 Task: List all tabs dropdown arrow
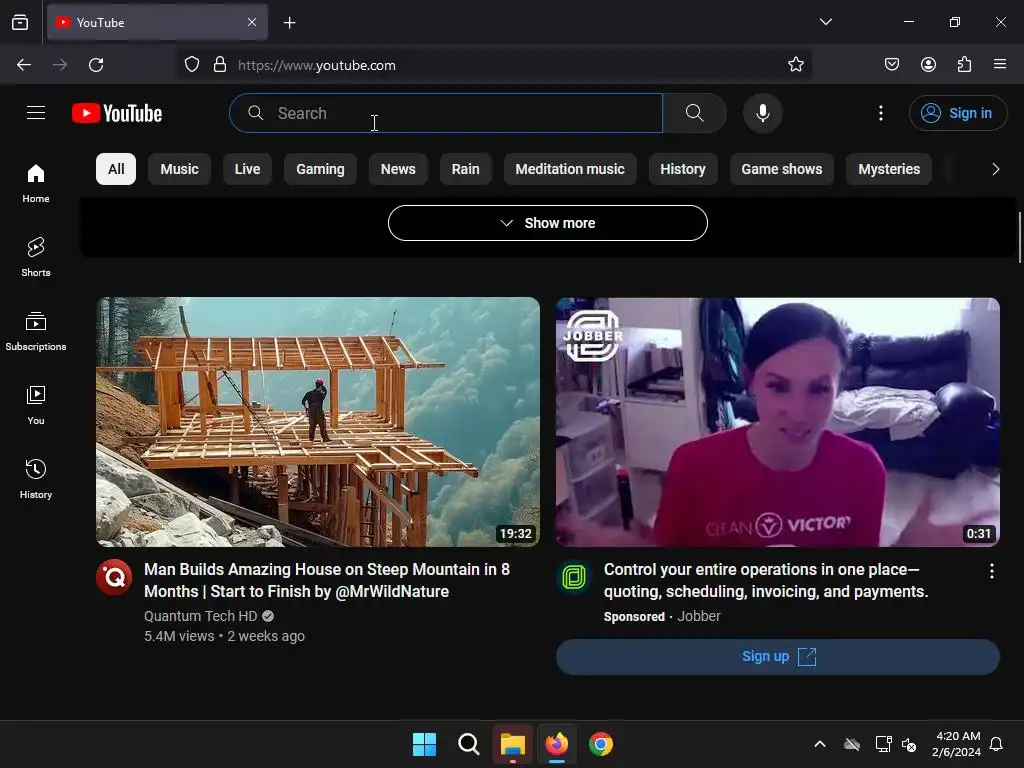coord(825,22)
